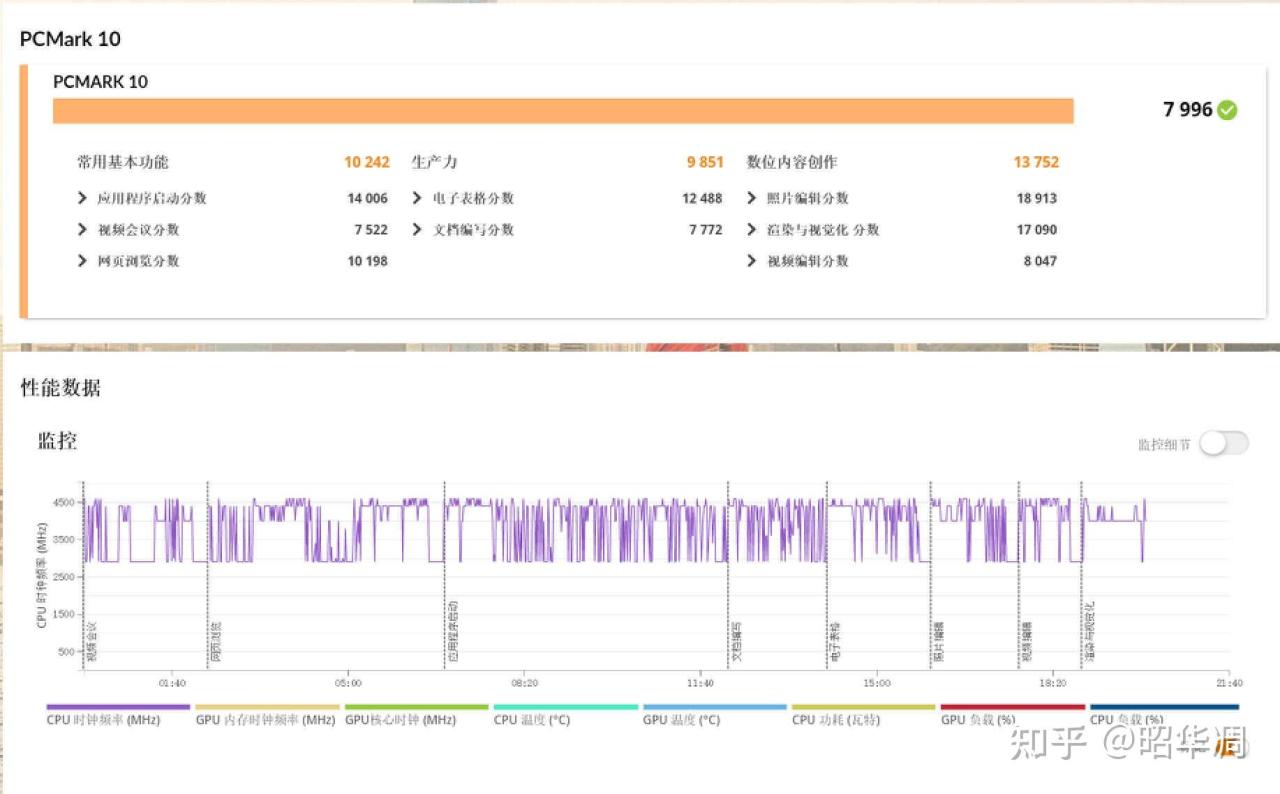
Task: Click the 文档编写 marker on the chart
Action: [x=736, y=642]
